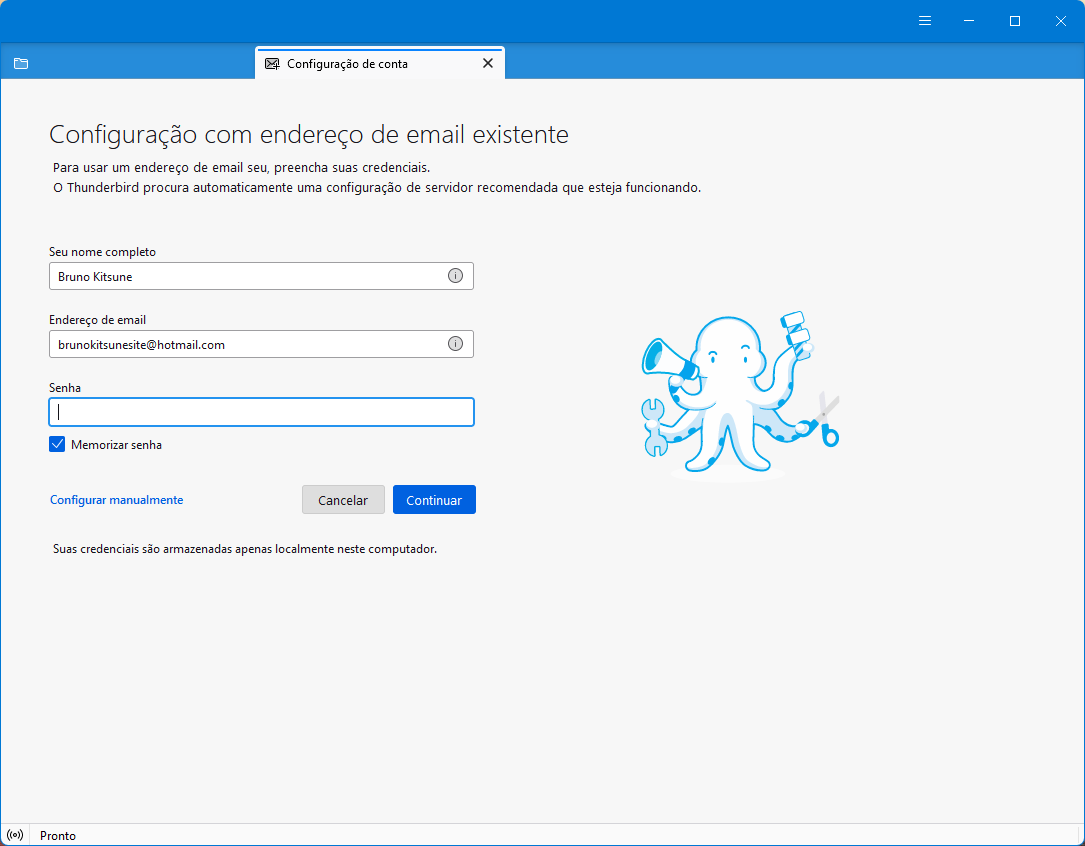Close the Configuração de conta tab
Screen dimensions: 1085x846
pyautogui.click(x=488, y=63)
